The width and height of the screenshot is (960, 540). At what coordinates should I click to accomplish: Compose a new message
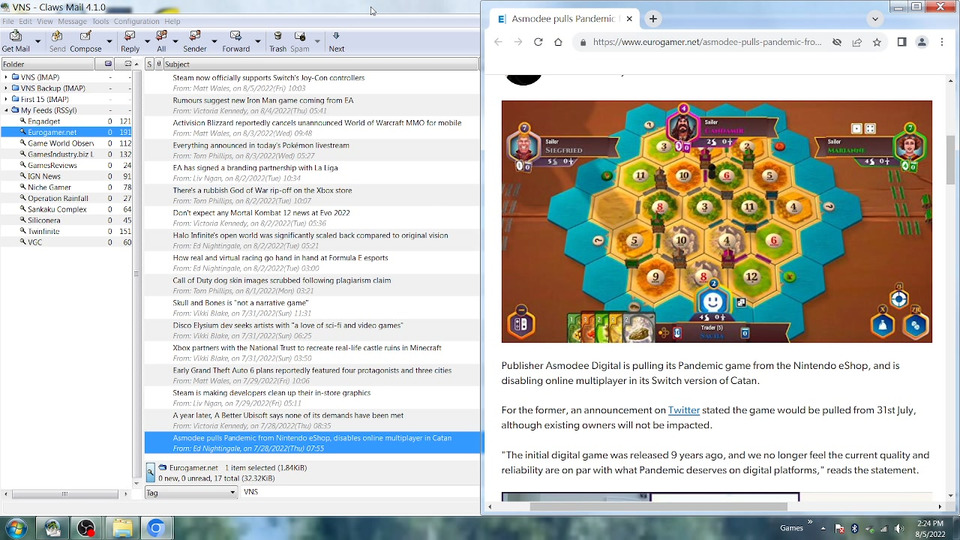[x=85, y=41]
